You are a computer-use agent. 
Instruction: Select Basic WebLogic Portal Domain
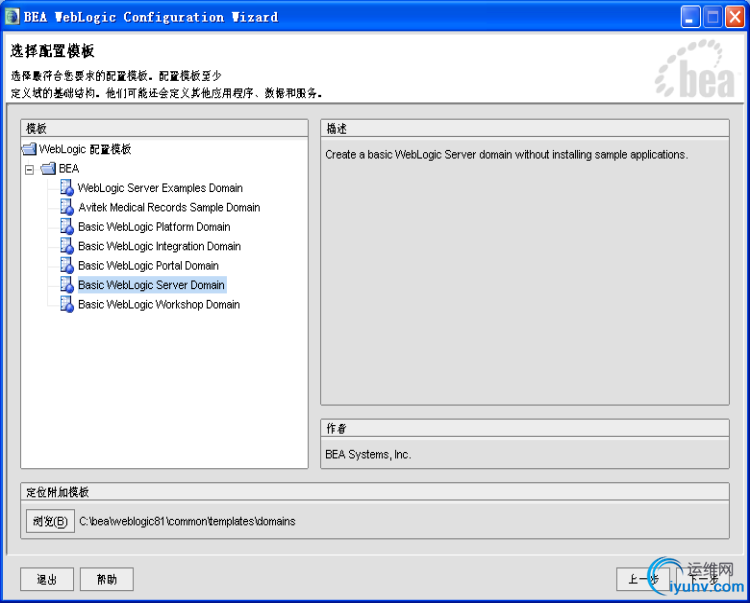click(x=148, y=265)
